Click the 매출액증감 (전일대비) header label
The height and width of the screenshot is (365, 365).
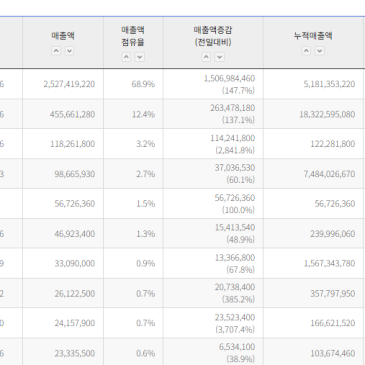click(213, 36)
